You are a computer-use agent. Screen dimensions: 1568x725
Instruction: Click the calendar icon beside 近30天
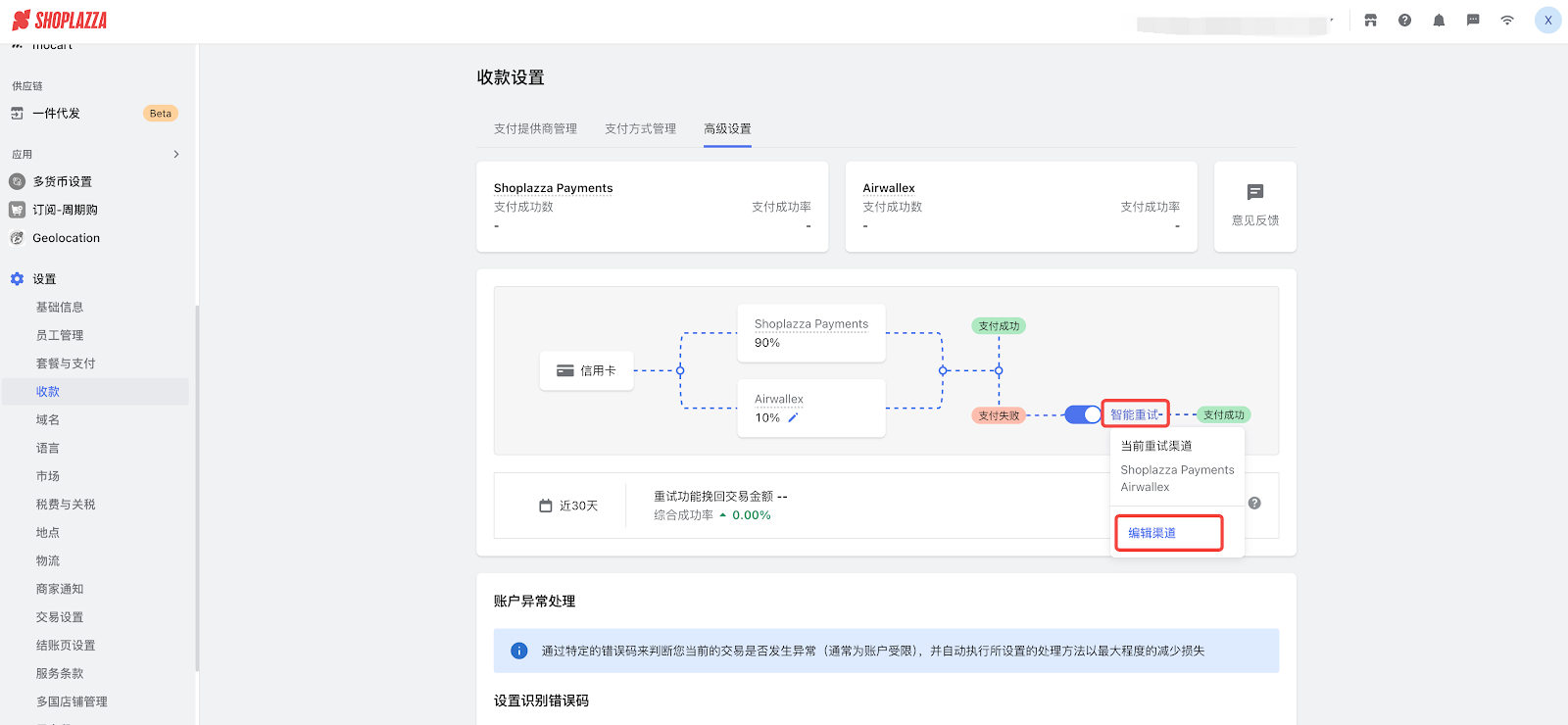point(546,506)
